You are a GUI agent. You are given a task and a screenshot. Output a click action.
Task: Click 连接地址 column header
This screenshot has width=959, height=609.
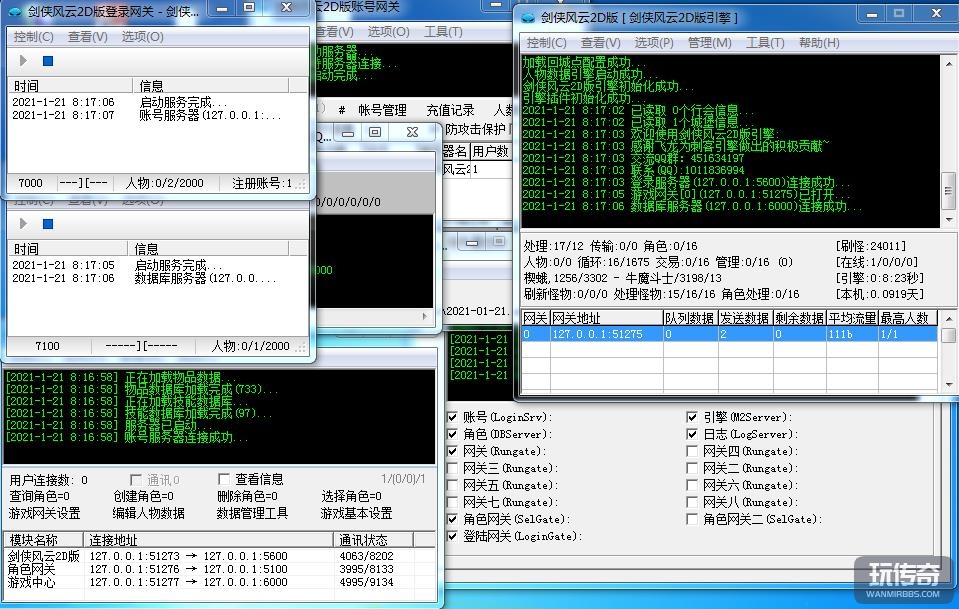point(208,540)
